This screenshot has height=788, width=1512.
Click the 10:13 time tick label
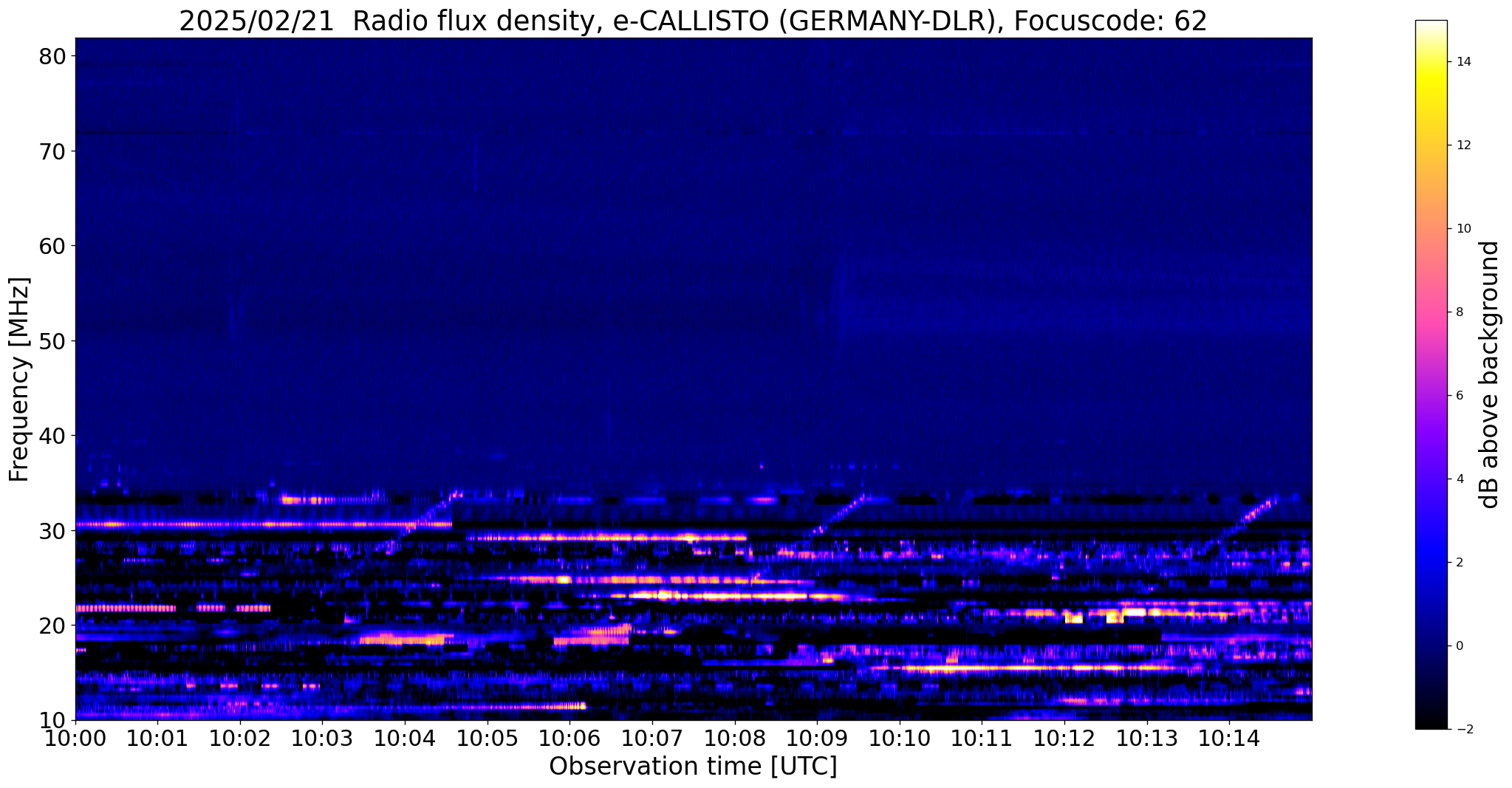coord(1147,739)
